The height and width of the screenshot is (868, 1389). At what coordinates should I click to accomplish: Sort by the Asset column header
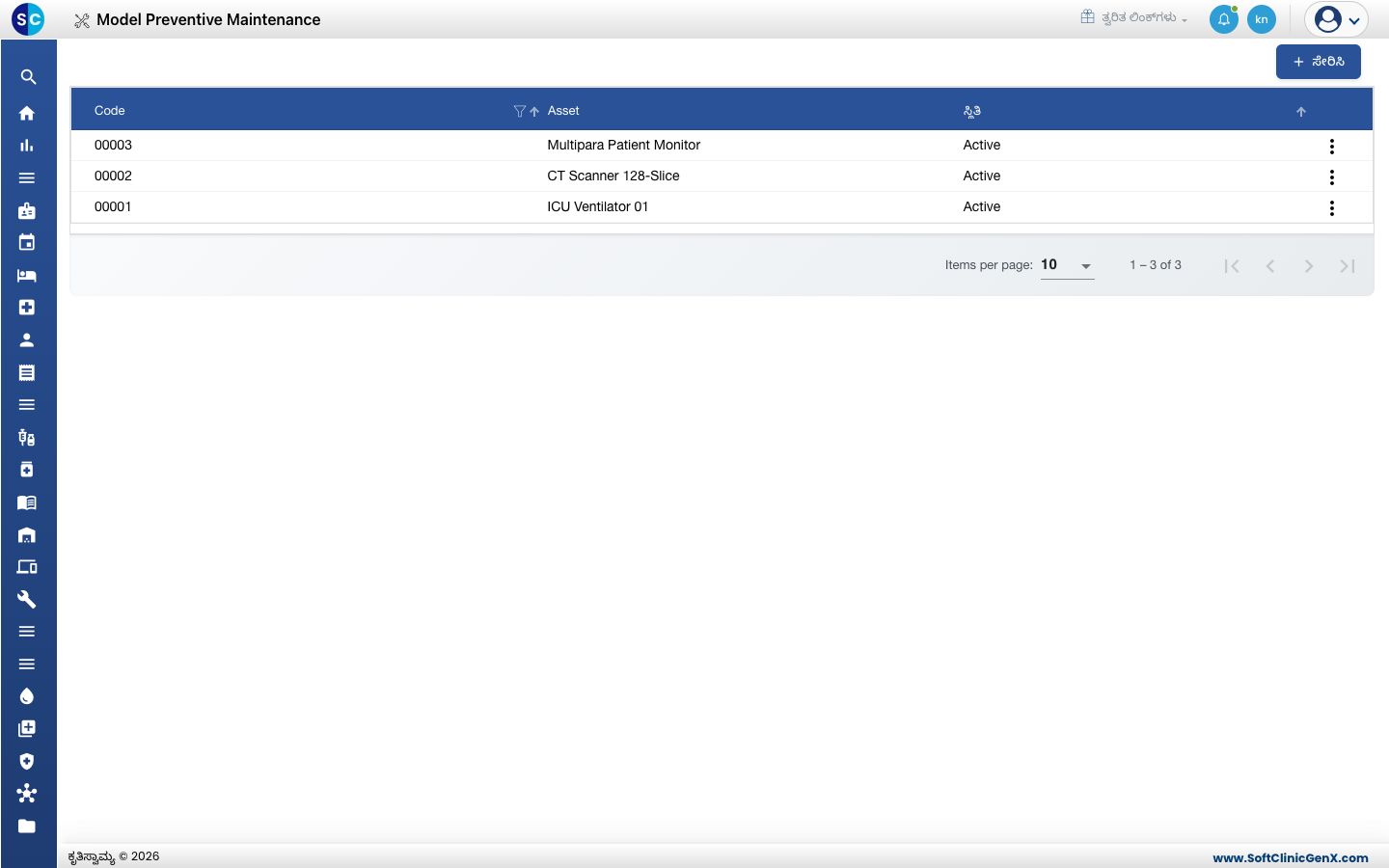pos(563,111)
